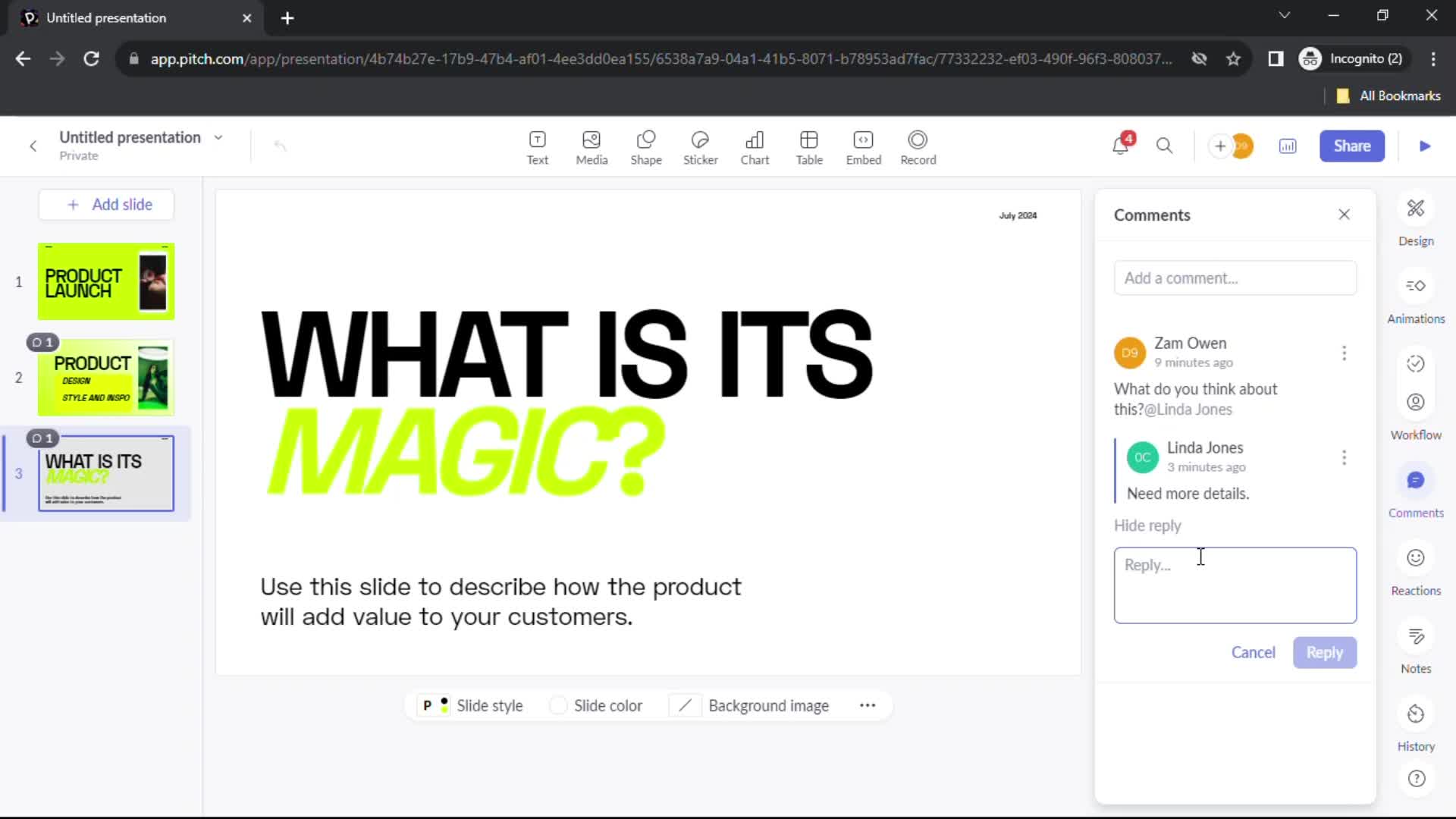Select the Table insert tool
The width and height of the screenshot is (1456, 819).
coord(808,145)
